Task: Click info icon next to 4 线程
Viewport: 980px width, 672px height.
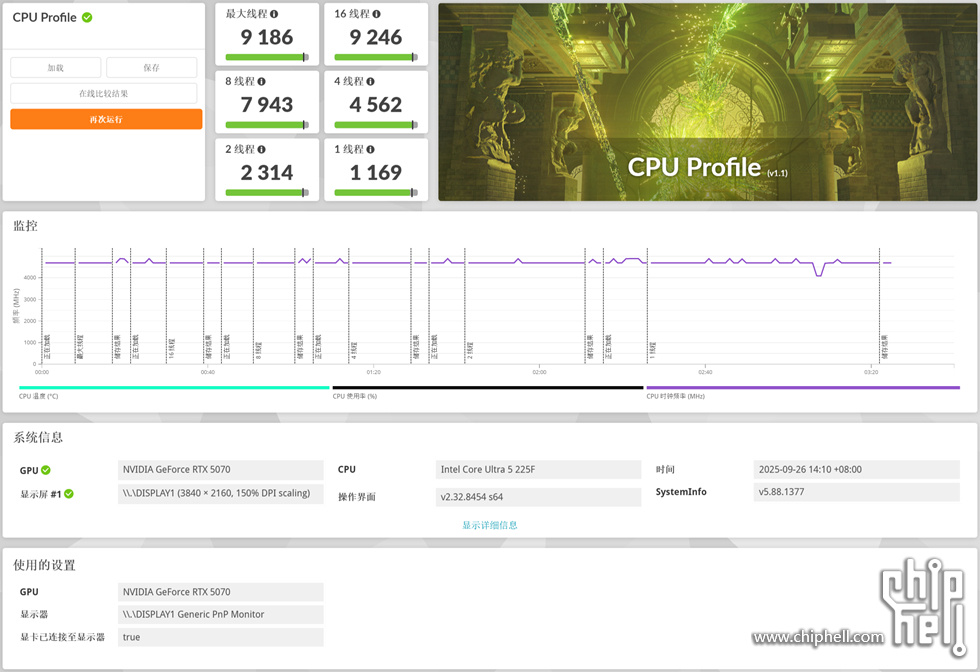Action: pyautogui.click(x=371, y=81)
